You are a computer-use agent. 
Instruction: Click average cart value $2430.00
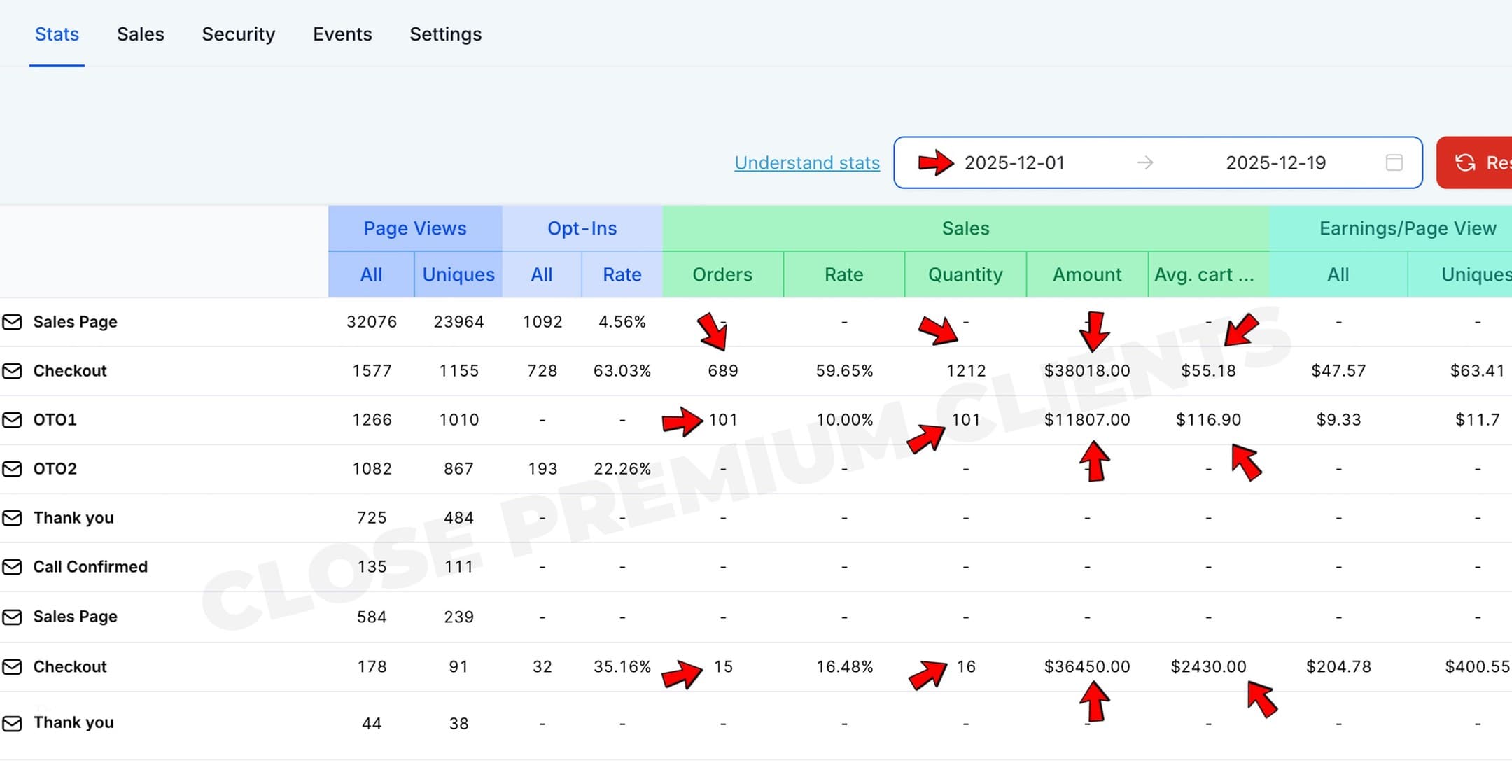[1208, 667]
